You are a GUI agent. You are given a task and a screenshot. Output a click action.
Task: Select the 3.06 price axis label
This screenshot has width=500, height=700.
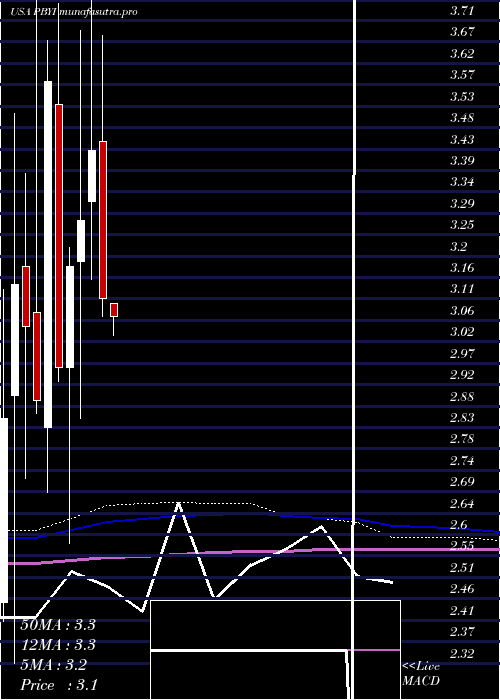coord(462,310)
